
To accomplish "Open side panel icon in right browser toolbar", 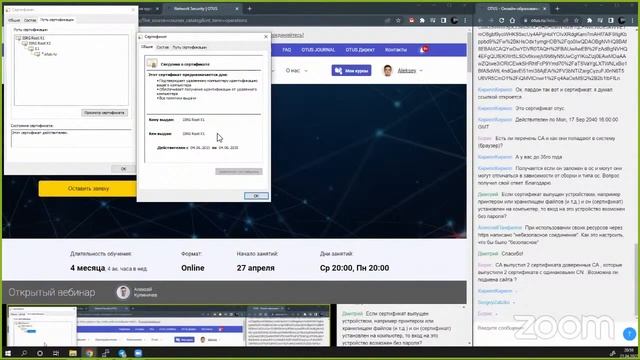I will (611, 20).
